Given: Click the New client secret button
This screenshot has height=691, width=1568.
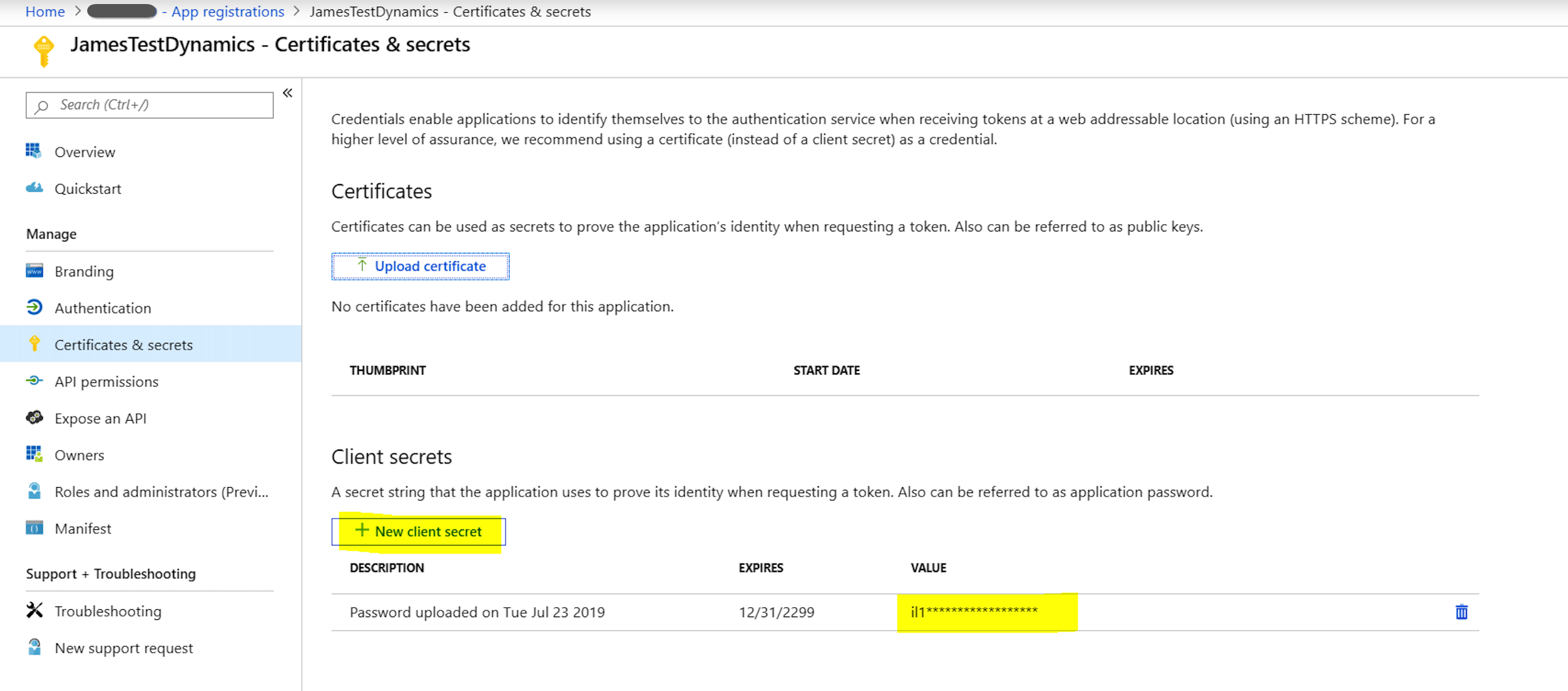Looking at the screenshot, I should tap(419, 531).
